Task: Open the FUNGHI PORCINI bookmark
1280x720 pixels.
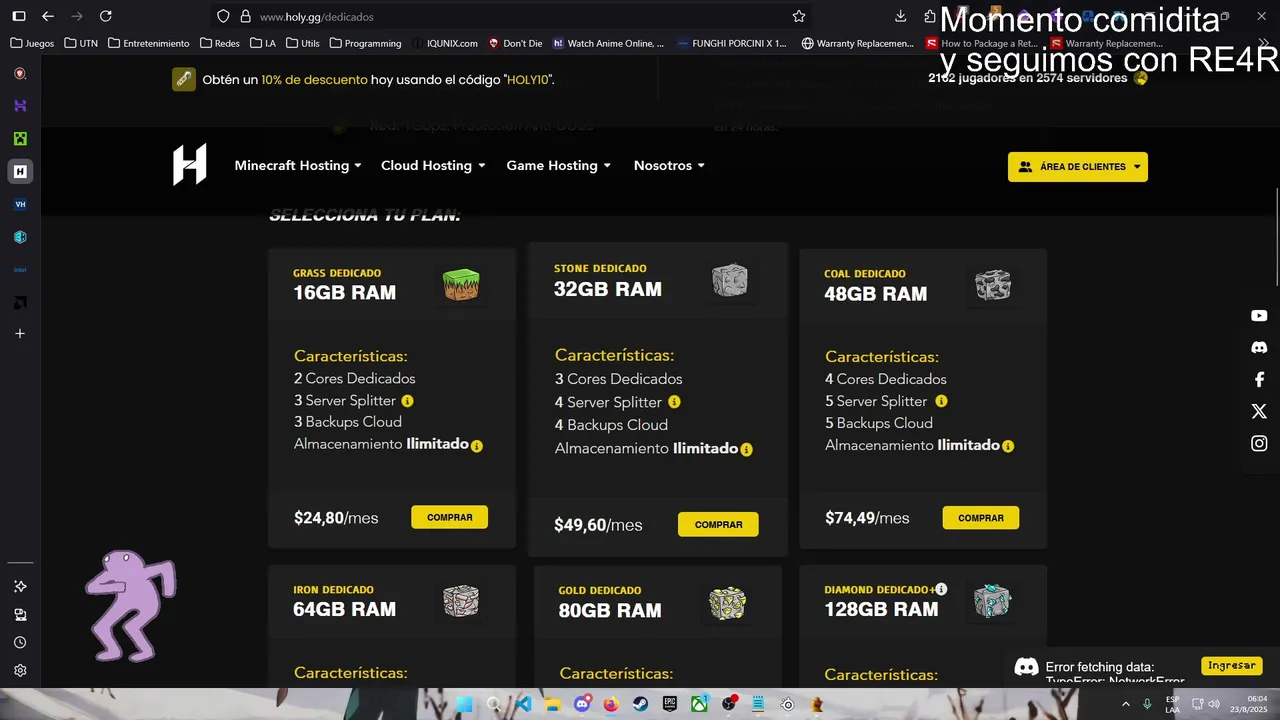Action: [733, 43]
